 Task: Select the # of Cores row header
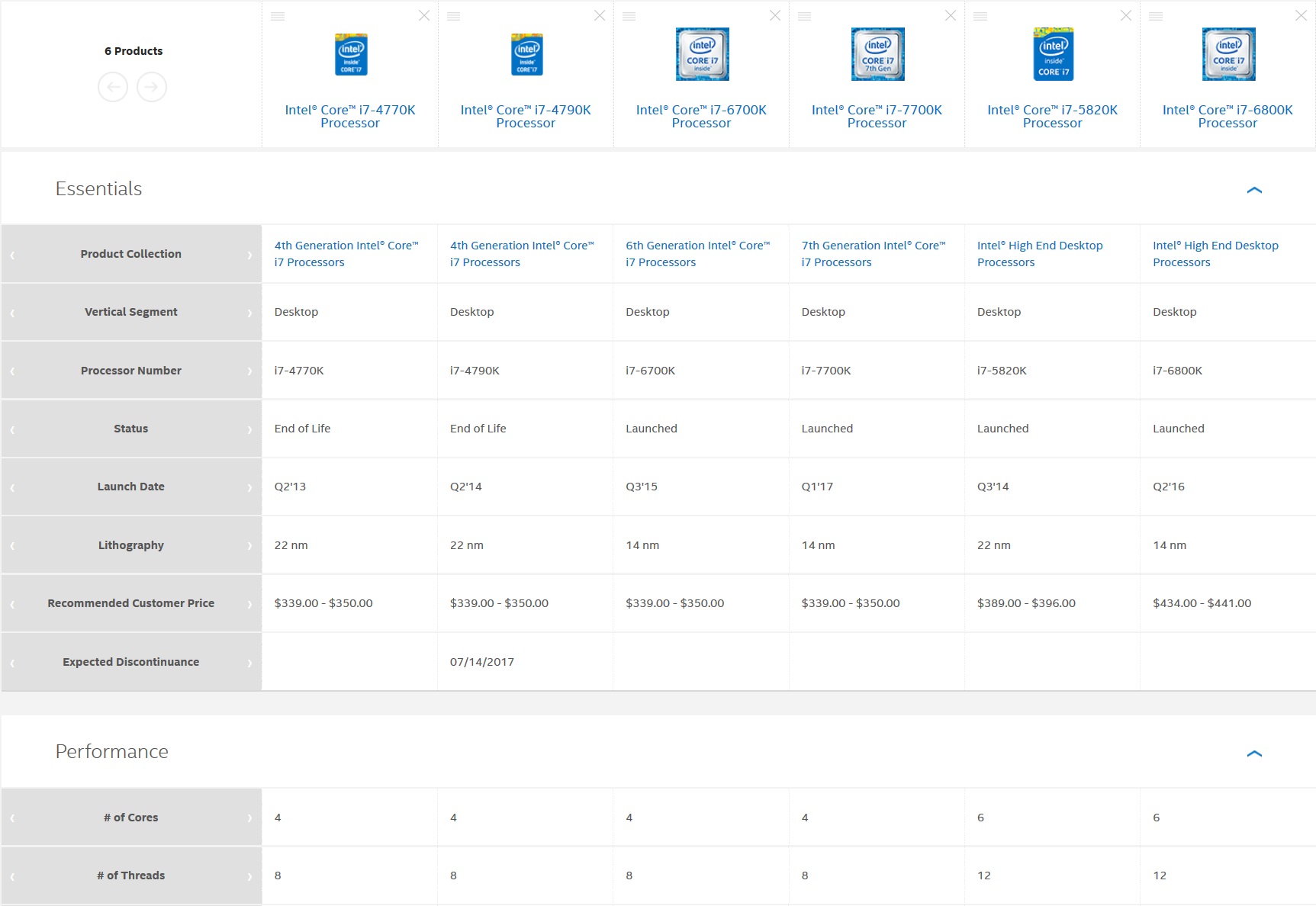click(x=131, y=818)
